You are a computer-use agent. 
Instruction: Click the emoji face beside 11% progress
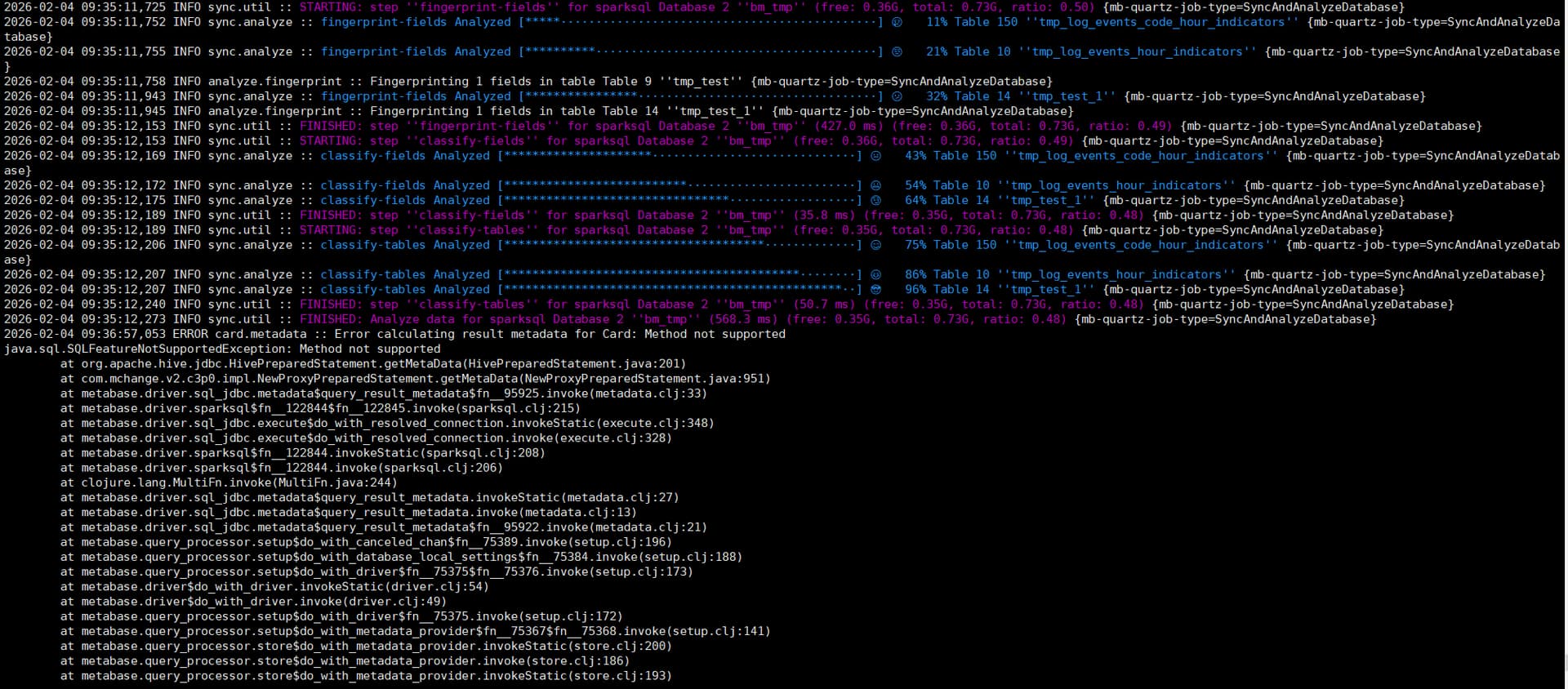(897, 22)
